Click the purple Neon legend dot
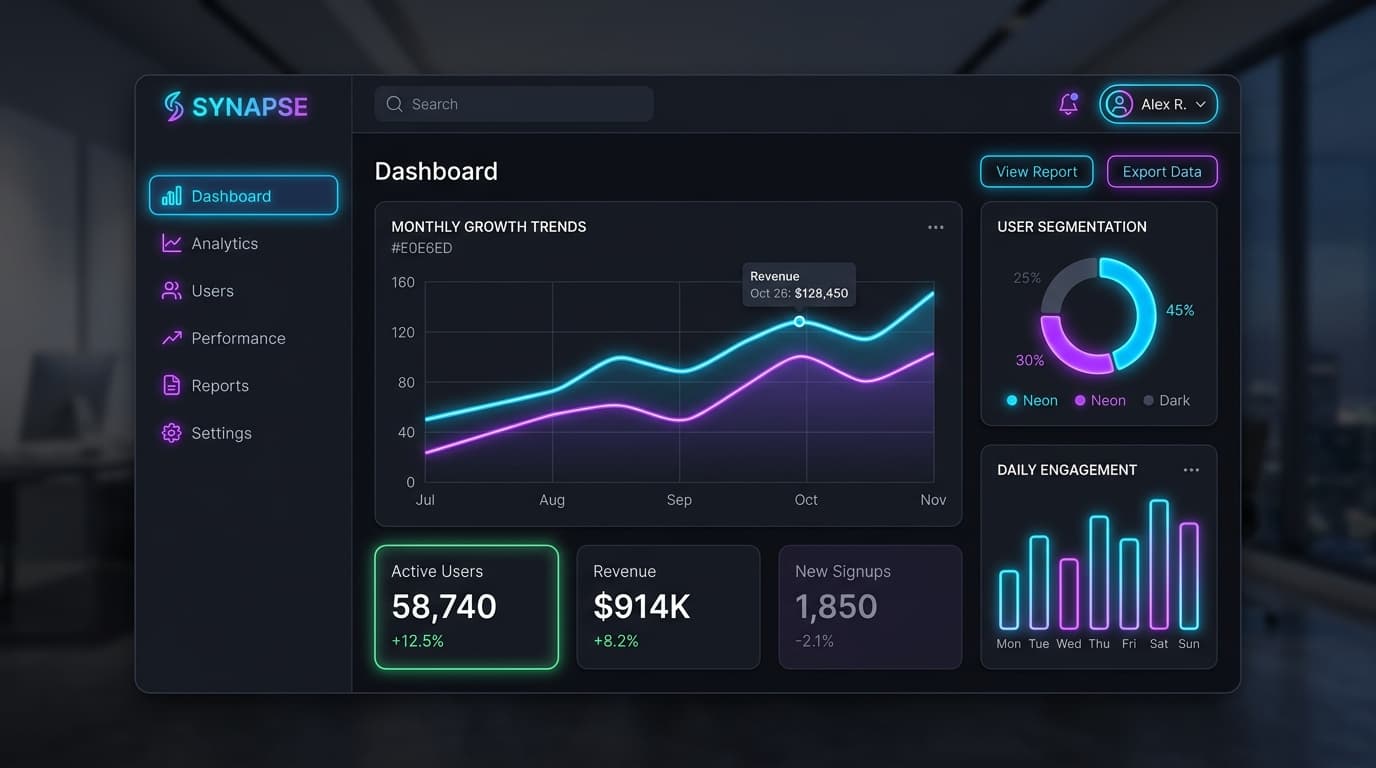Viewport: 1376px width, 768px height. pos(1080,400)
